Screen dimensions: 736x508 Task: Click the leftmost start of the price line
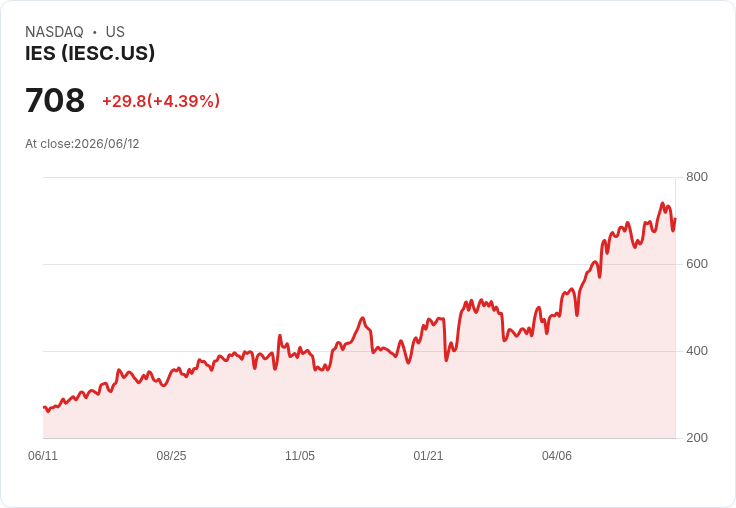[x=44, y=408]
